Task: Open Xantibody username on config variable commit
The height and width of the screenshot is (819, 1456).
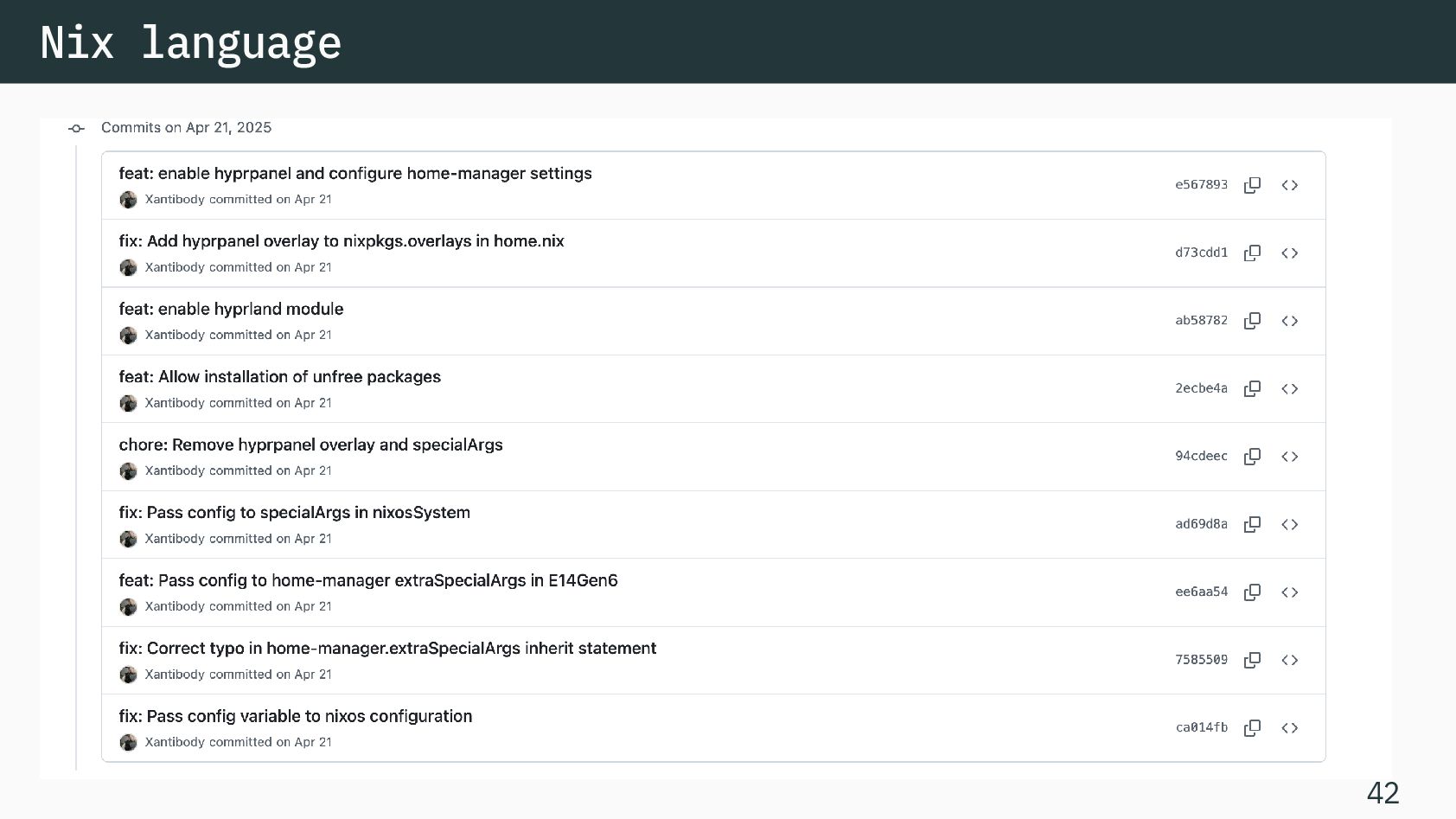Action: click(175, 742)
